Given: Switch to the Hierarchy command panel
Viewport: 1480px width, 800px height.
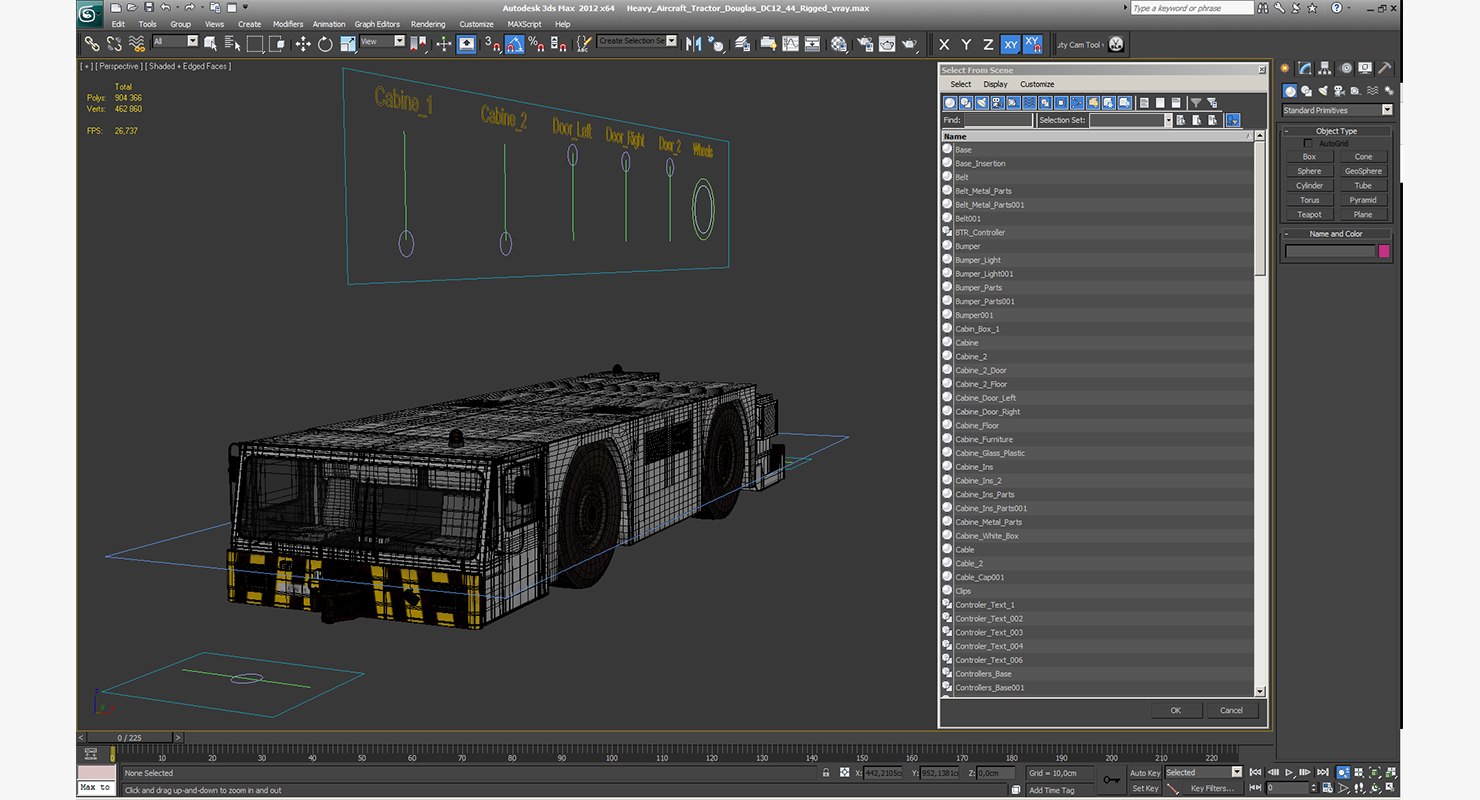Looking at the screenshot, I should 1325,68.
